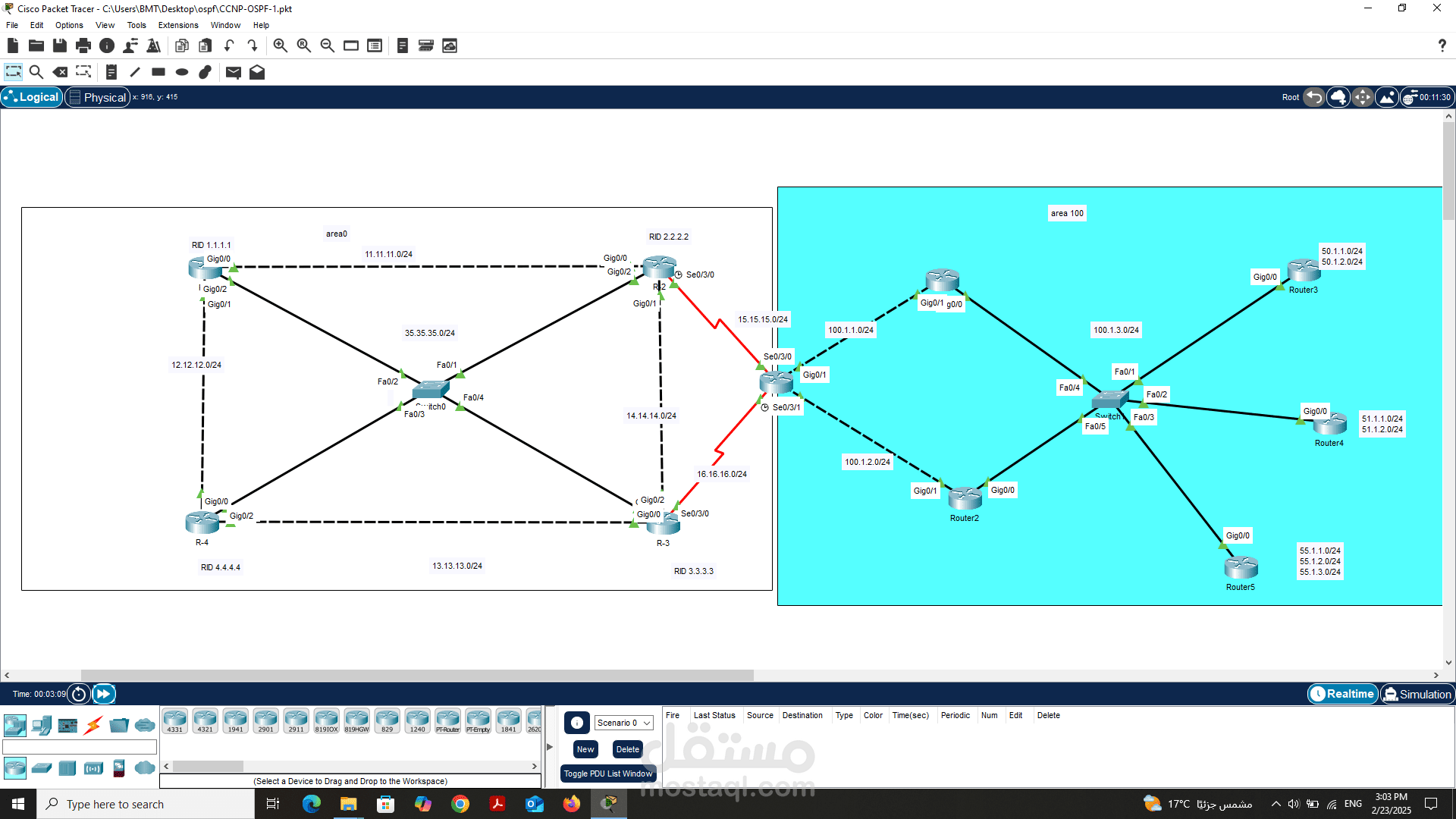Undo the last action

point(229,45)
